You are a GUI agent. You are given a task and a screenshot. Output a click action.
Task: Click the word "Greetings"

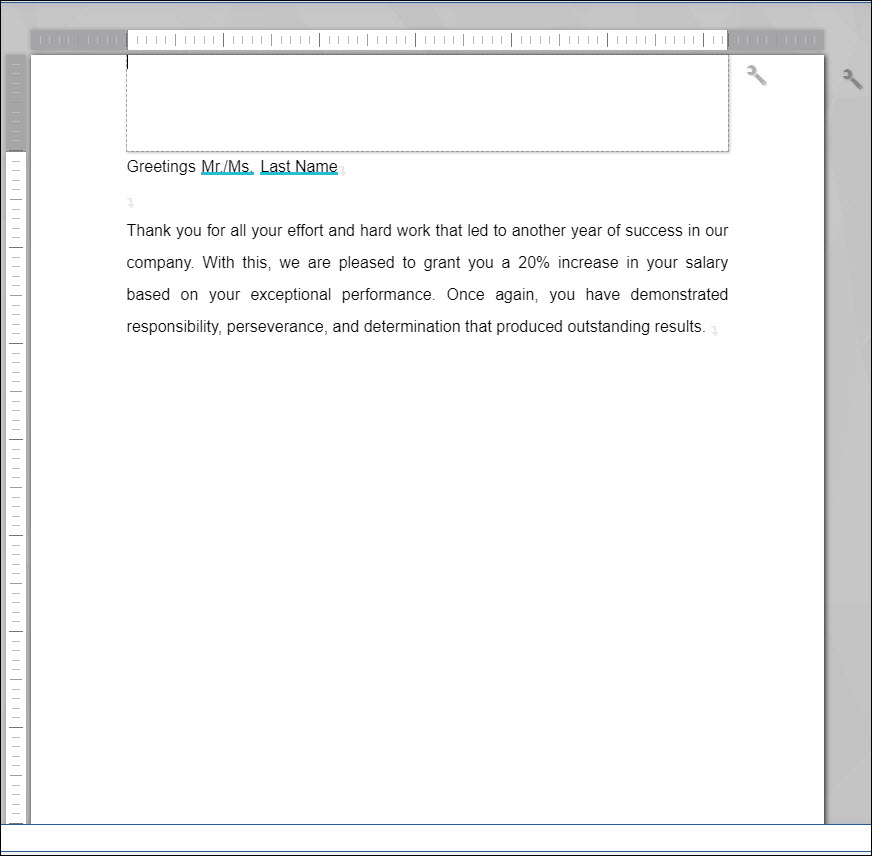coord(161,167)
